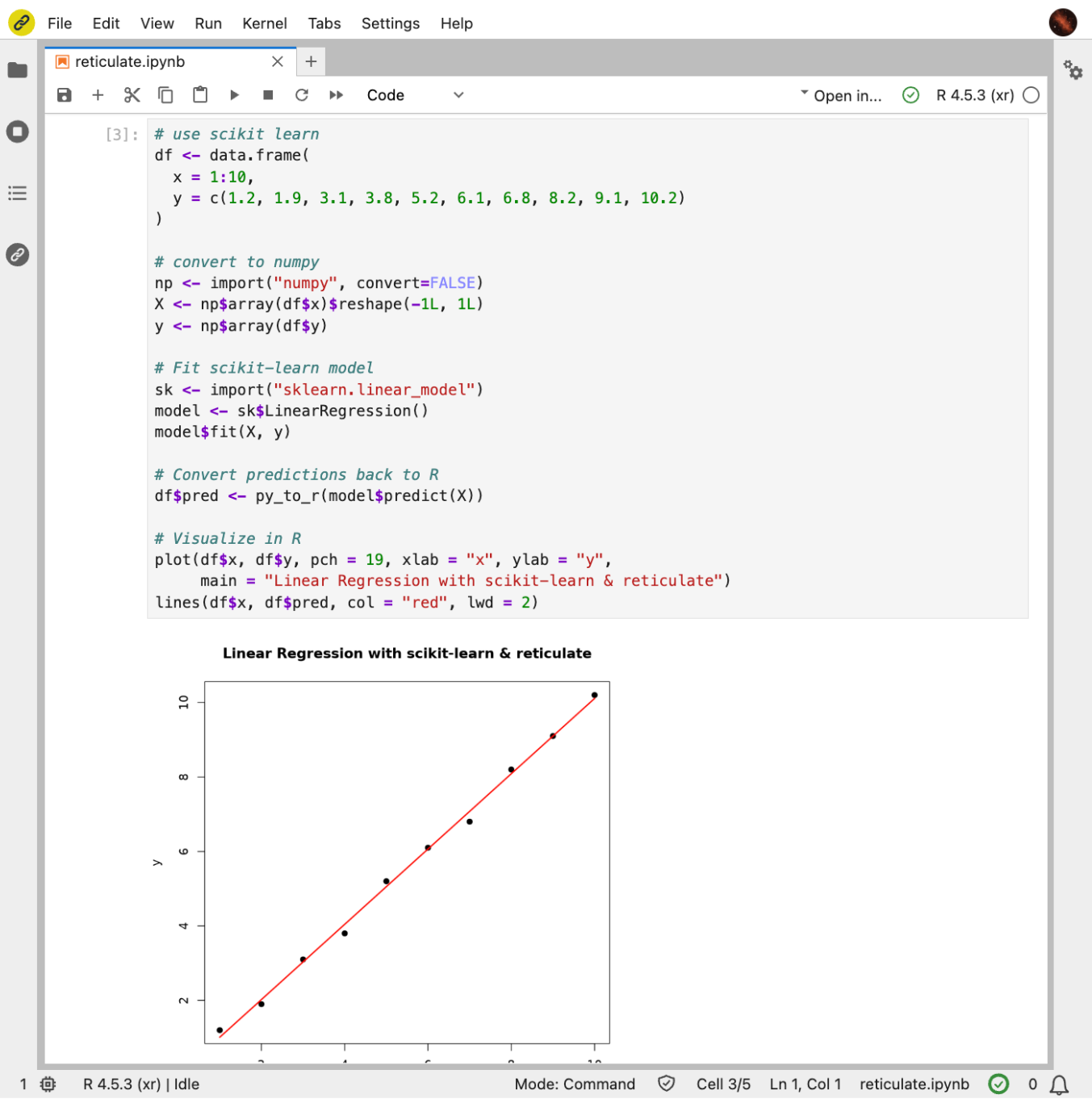Click the green check icon in toolbar
Screen dimensions: 1092x1099
click(x=911, y=95)
